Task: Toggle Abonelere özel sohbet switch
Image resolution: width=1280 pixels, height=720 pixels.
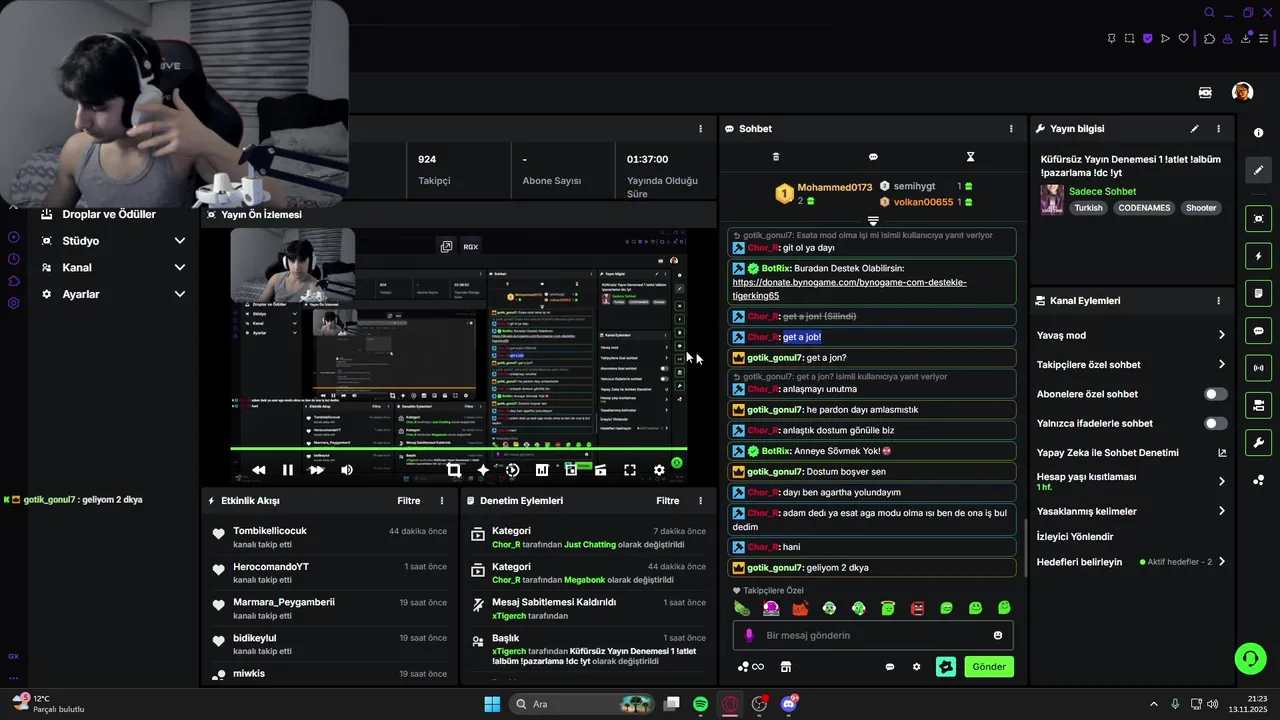Action: click(1216, 394)
